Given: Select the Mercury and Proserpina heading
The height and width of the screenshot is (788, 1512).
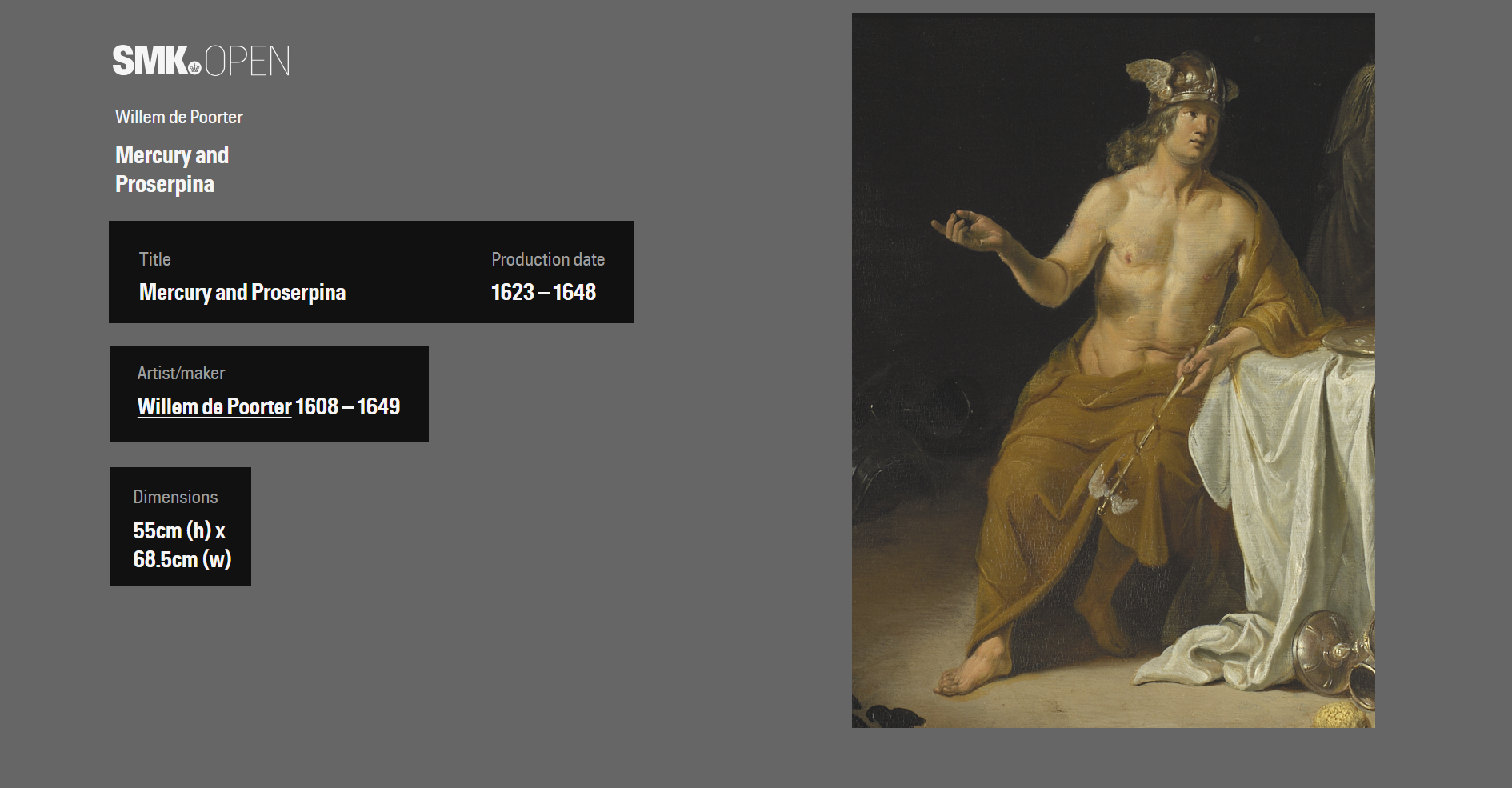Looking at the screenshot, I should [172, 170].
